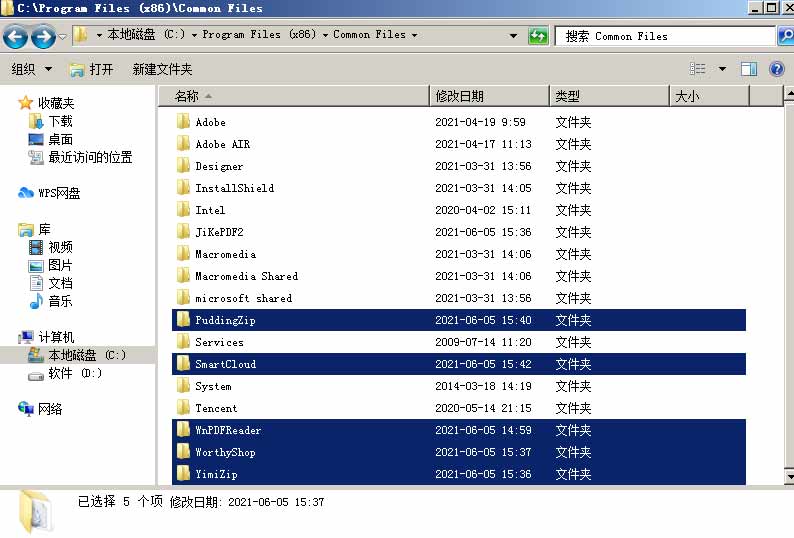
Task: Select the Adobe folder icon
Action: (183, 122)
